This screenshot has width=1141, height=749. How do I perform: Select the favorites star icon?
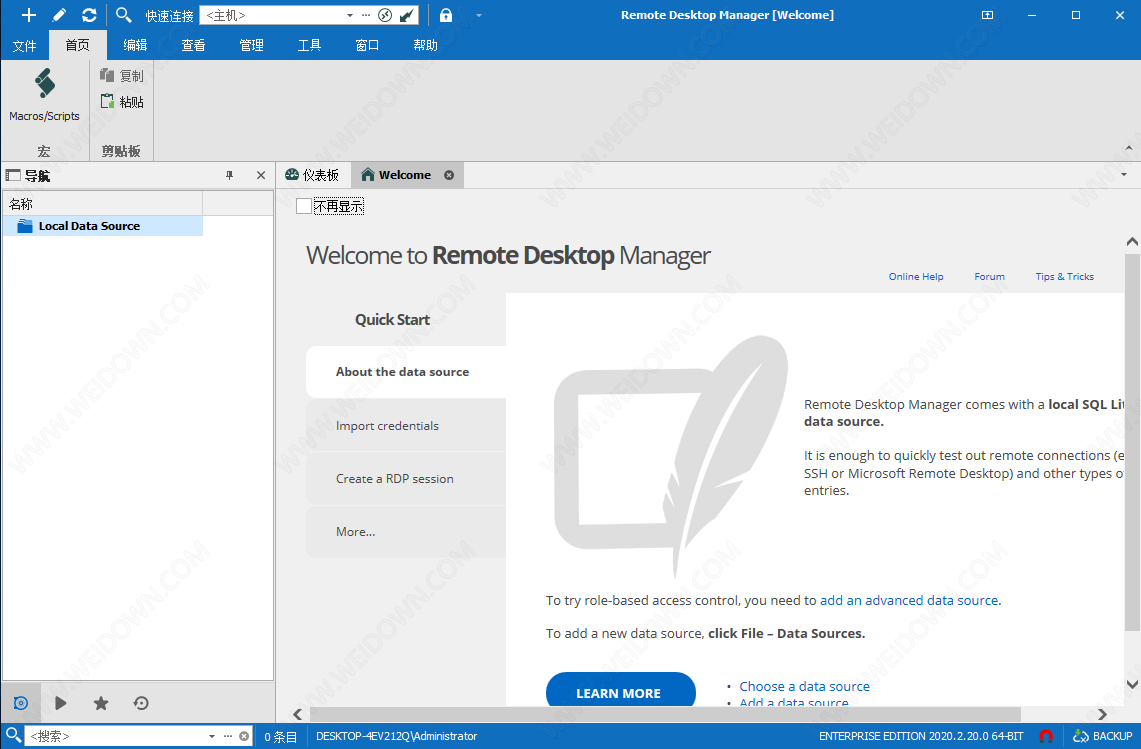(101, 703)
